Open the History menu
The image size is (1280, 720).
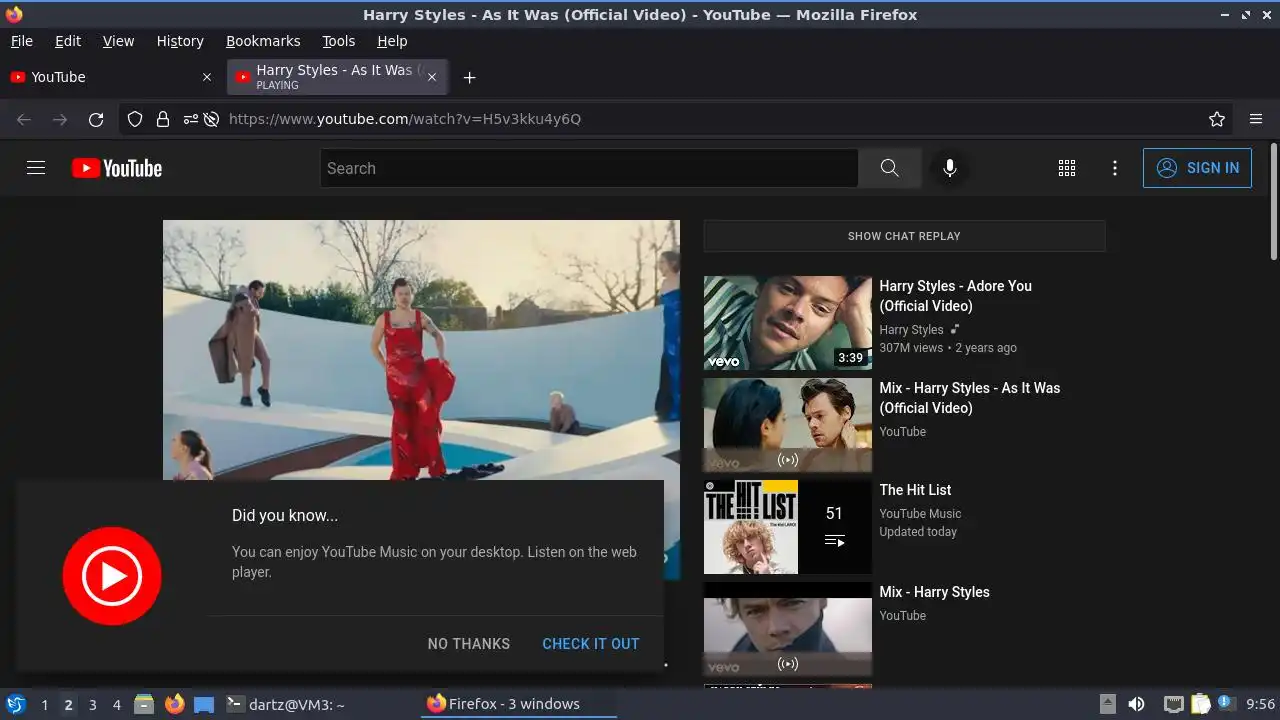tap(180, 41)
